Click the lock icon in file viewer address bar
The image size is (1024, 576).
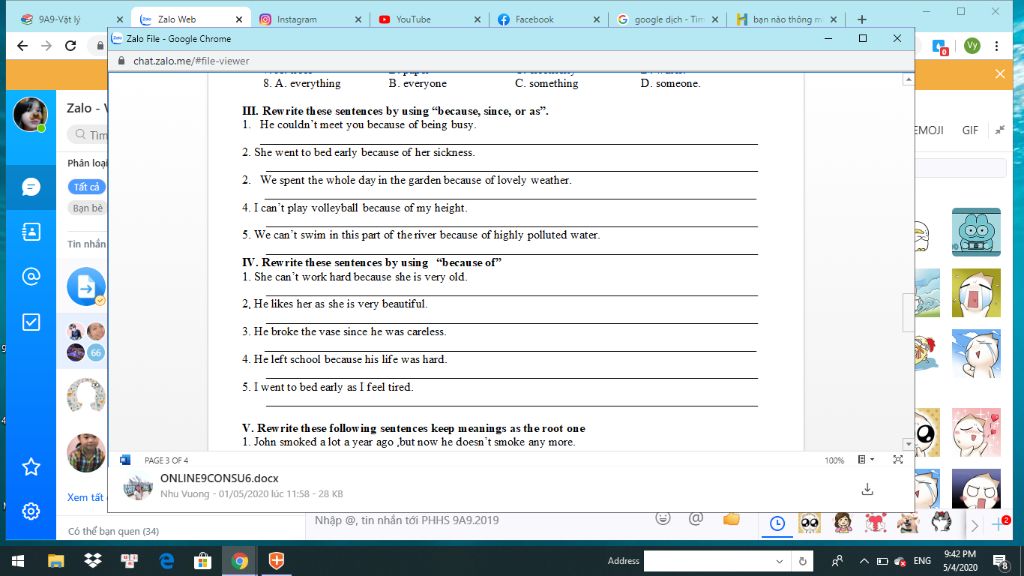click(121, 61)
